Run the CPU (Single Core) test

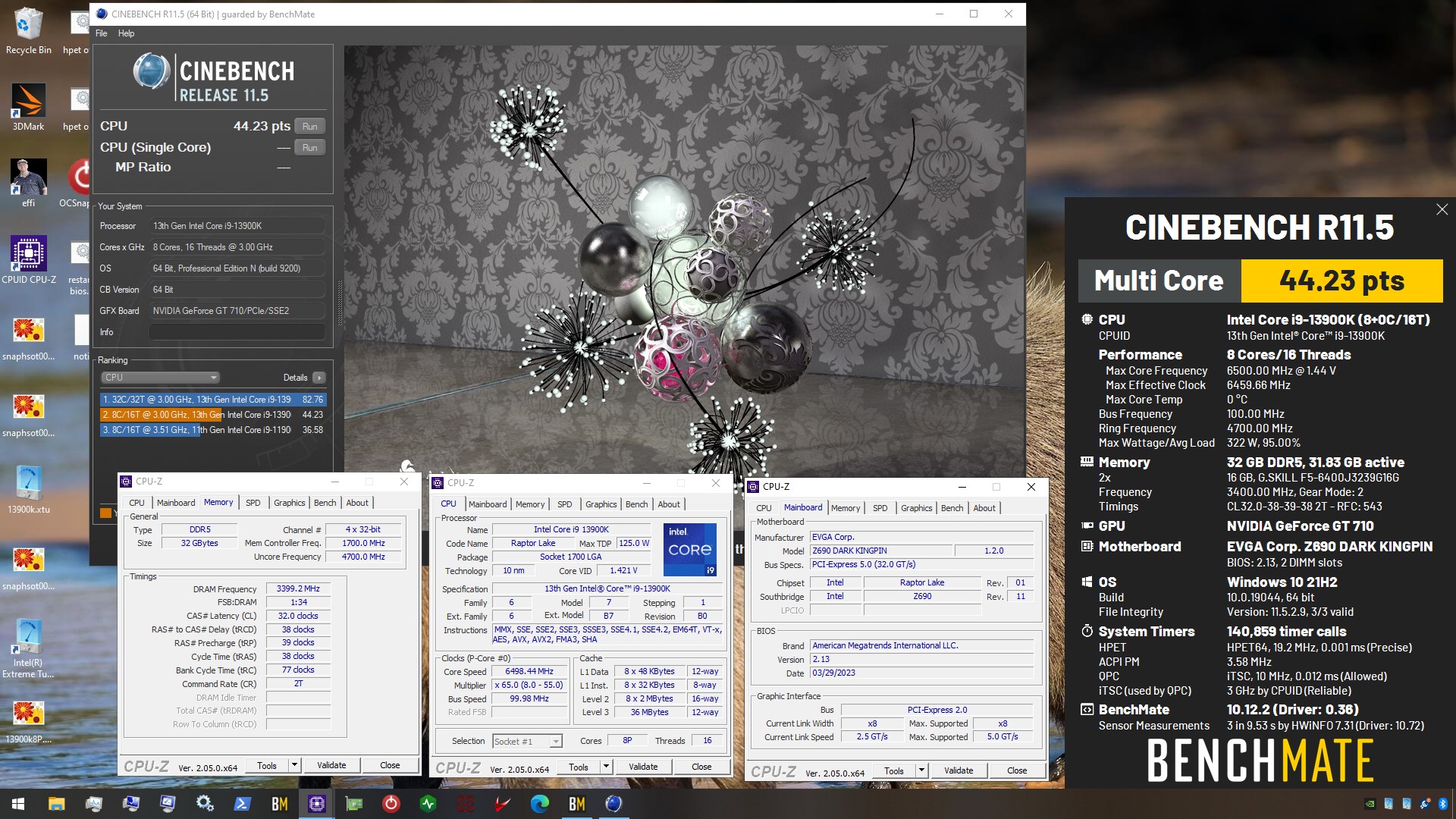tap(310, 148)
